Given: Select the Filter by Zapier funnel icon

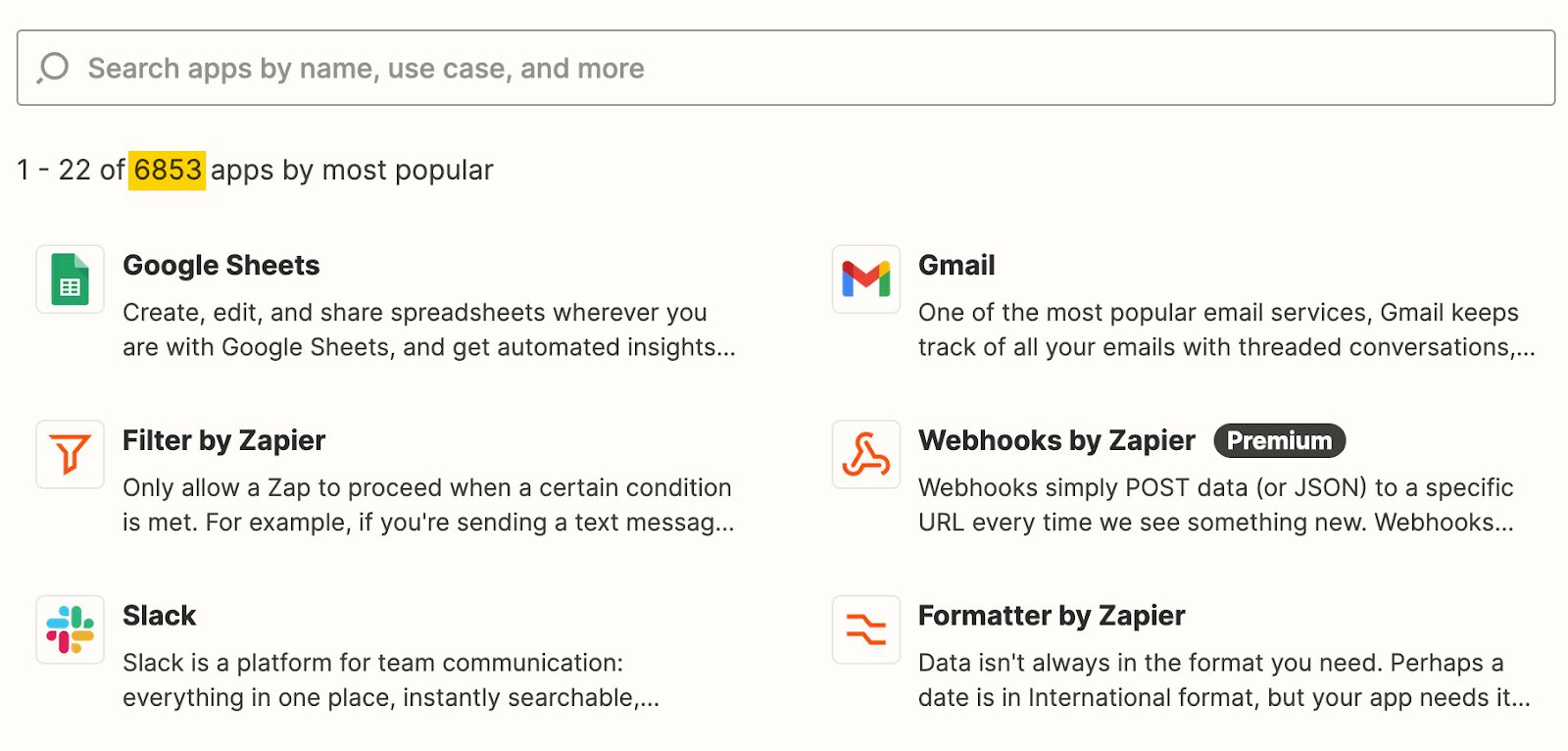Looking at the screenshot, I should (69, 454).
